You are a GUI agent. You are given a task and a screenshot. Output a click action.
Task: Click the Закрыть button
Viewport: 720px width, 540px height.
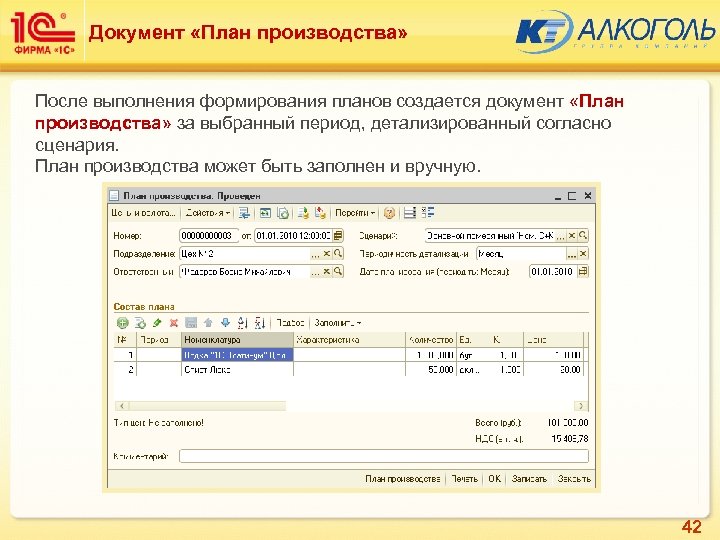click(574, 478)
